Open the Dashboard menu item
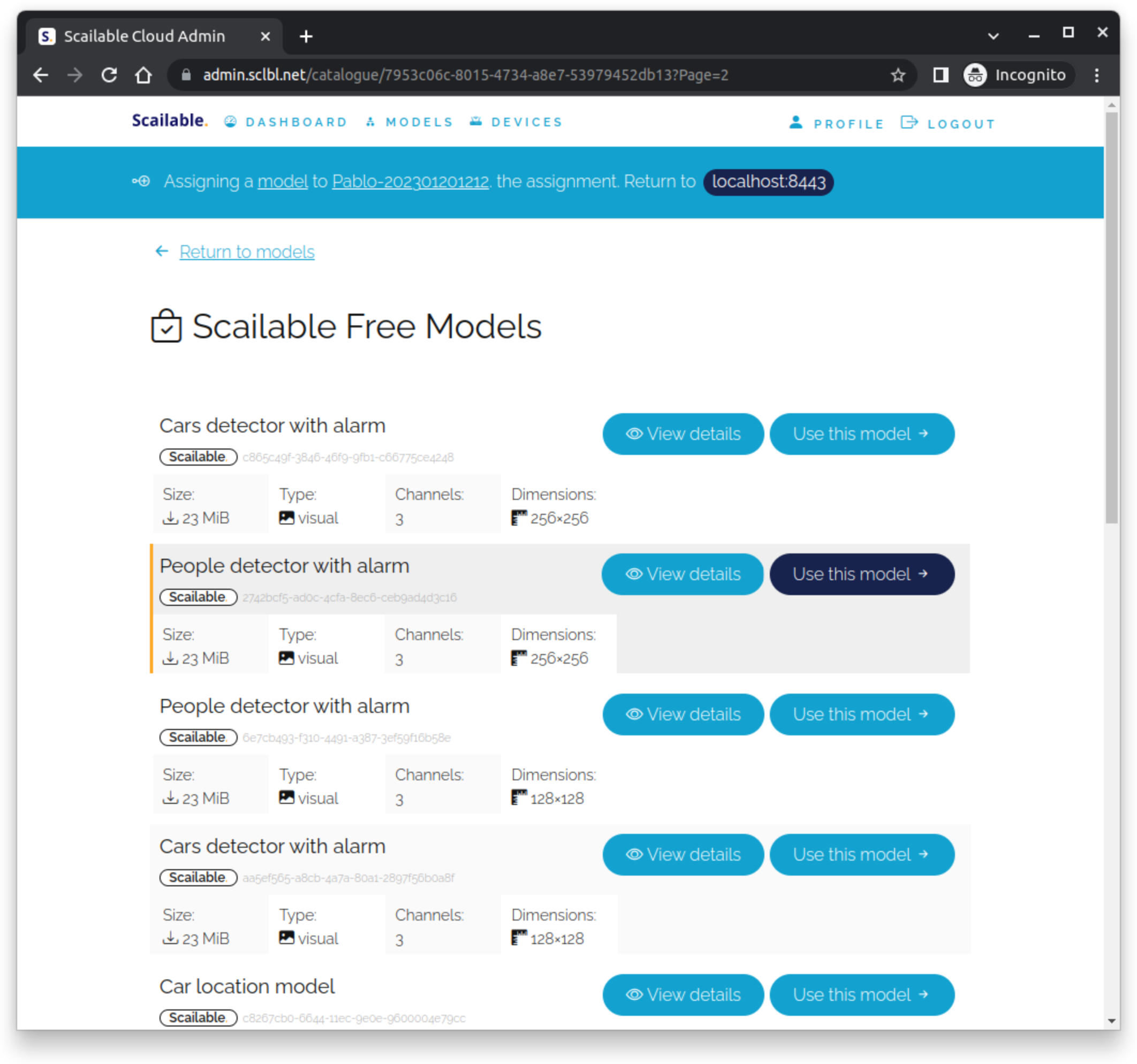The height and width of the screenshot is (1064, 1137). point(286,122)
